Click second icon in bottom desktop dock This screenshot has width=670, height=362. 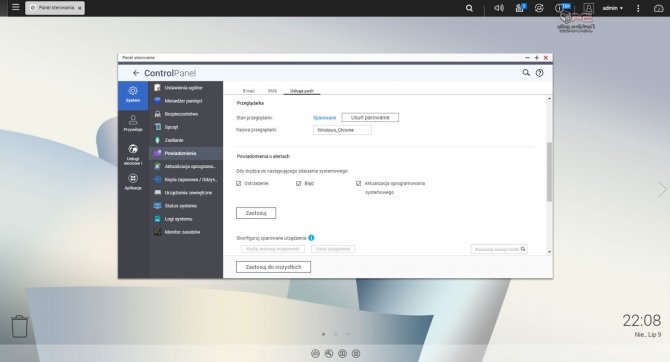tap(329, 353)
